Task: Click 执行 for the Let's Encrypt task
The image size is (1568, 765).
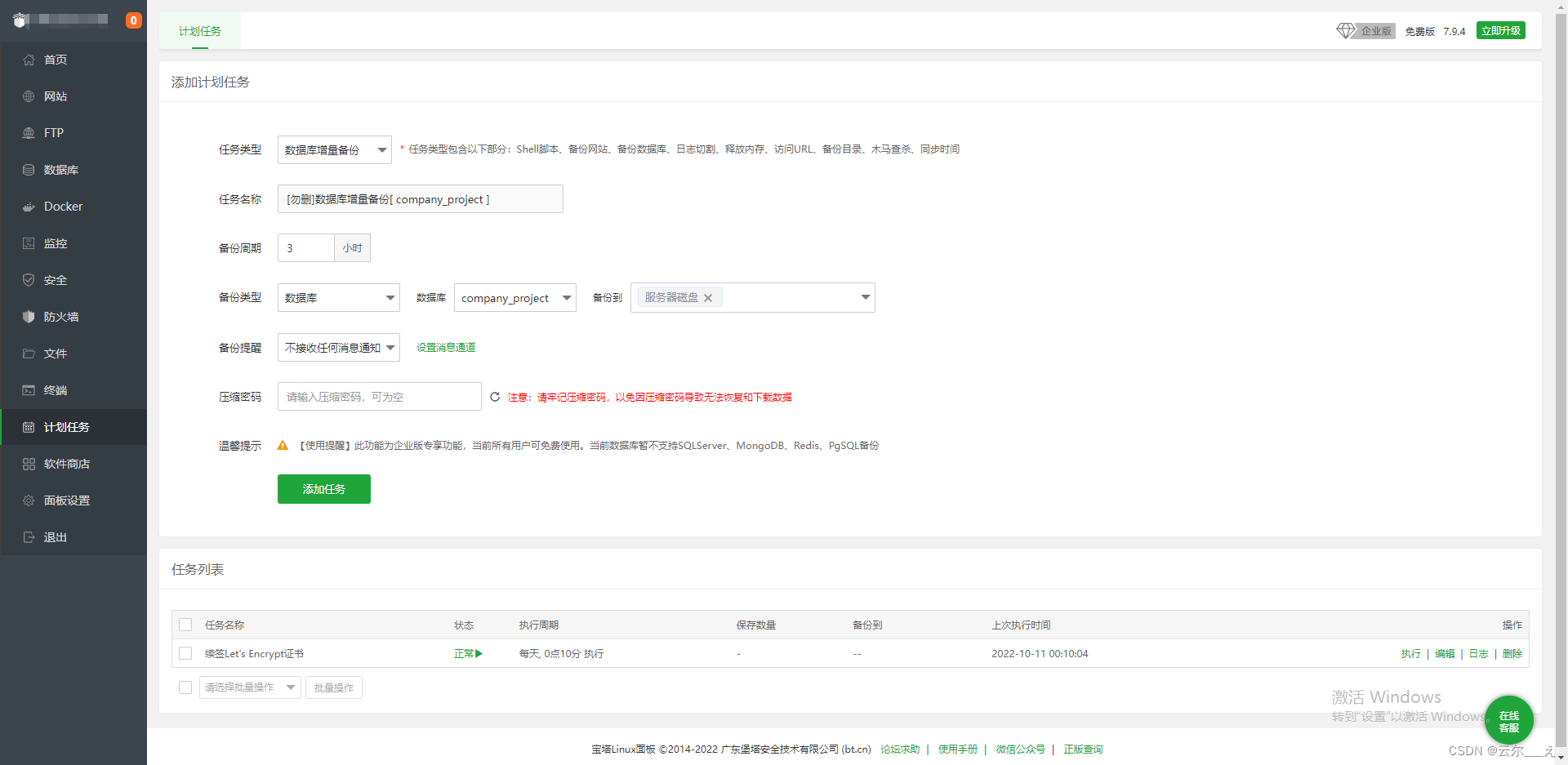Action: [x=1410, y=653]
